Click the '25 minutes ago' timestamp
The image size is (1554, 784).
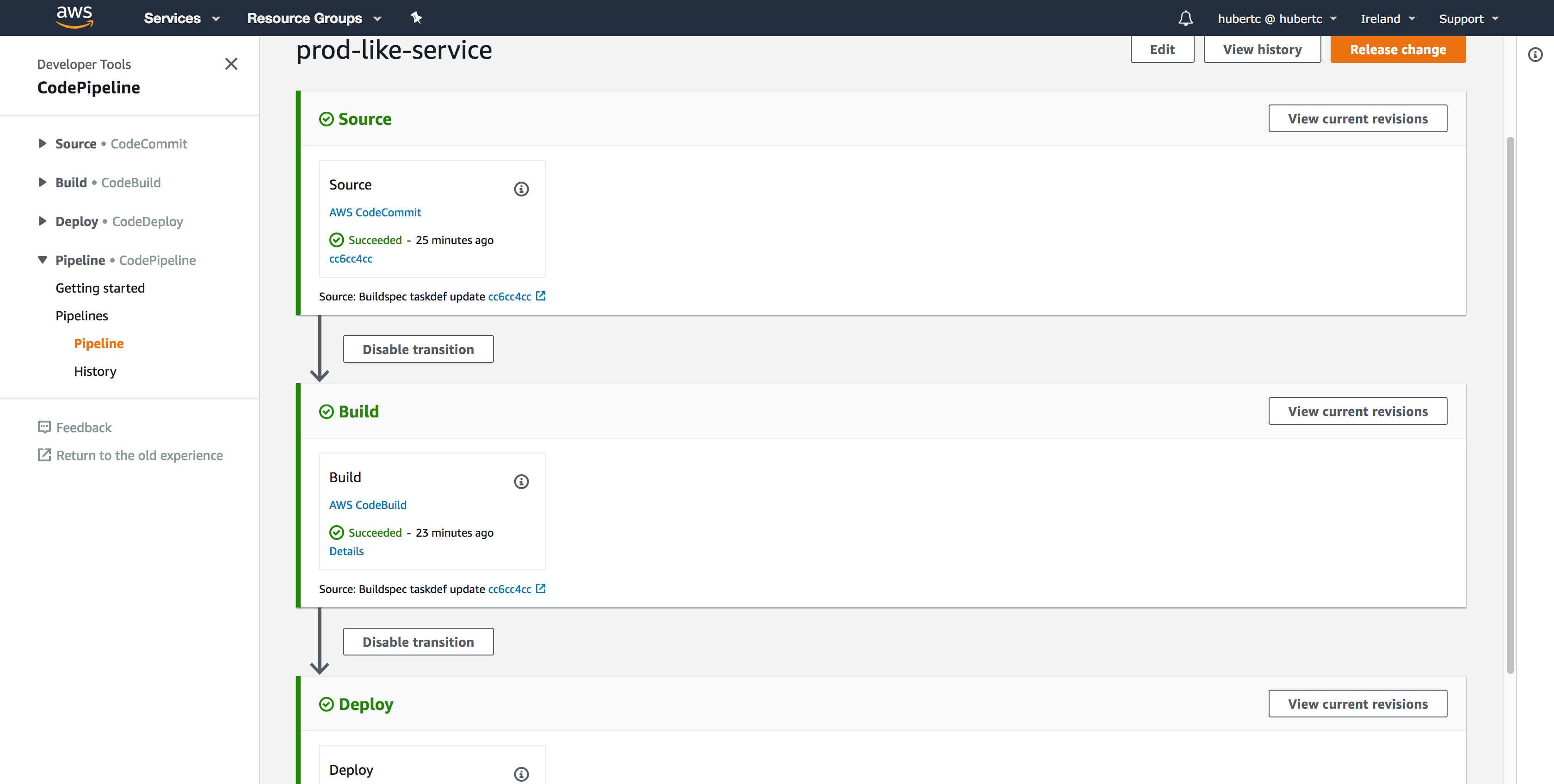click(x=454, y=240)
